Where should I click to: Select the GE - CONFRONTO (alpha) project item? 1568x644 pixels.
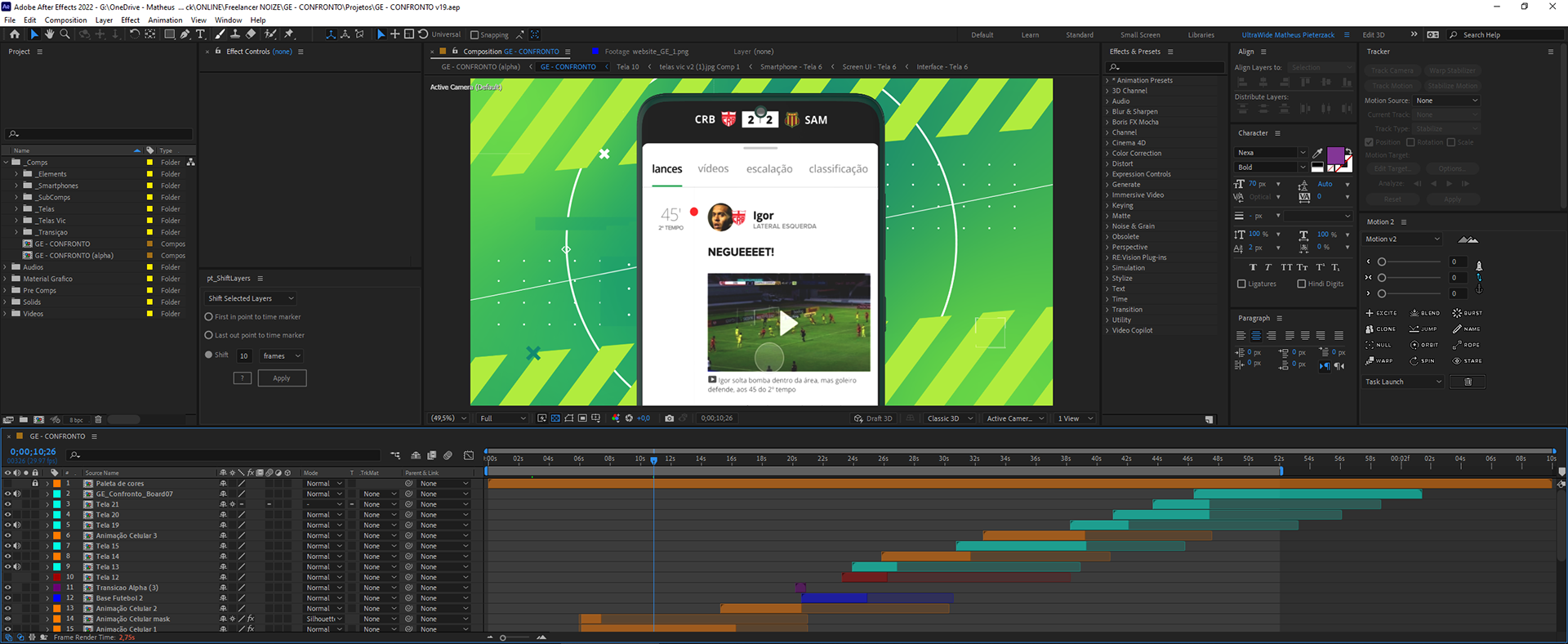[73, 256]
